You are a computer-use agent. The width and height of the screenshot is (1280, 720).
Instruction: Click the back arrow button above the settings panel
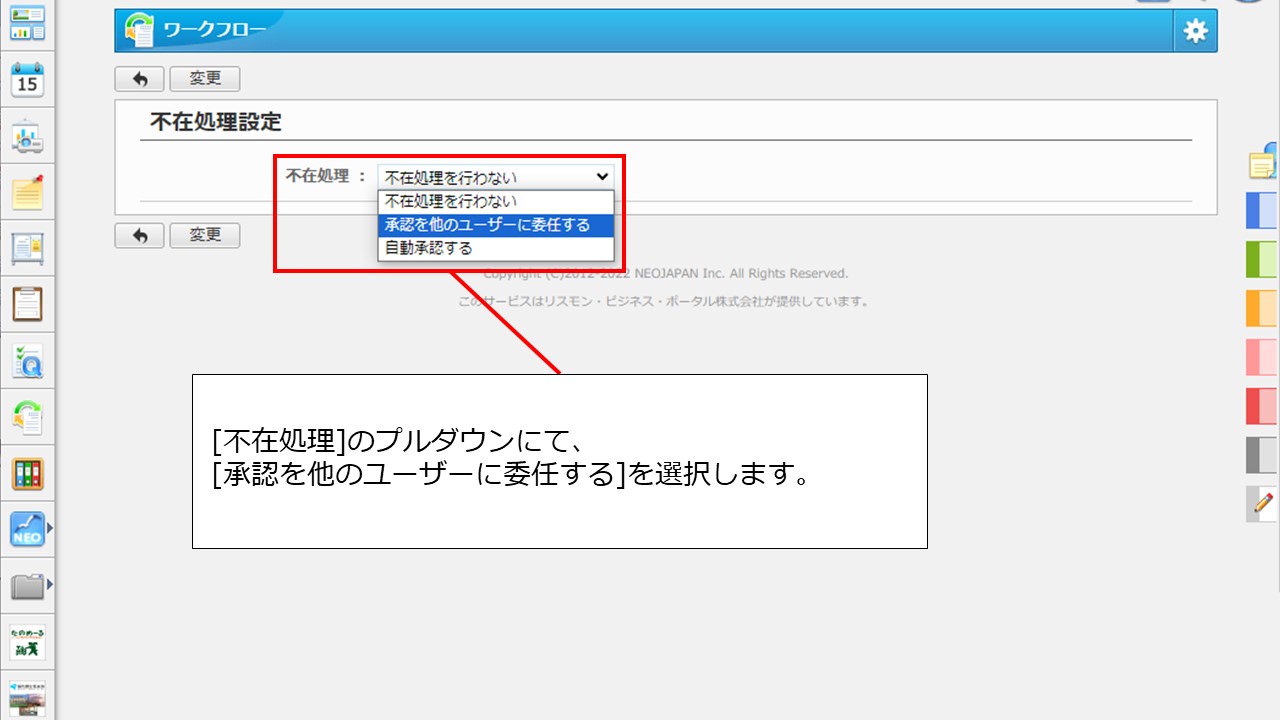coord(140,79)
